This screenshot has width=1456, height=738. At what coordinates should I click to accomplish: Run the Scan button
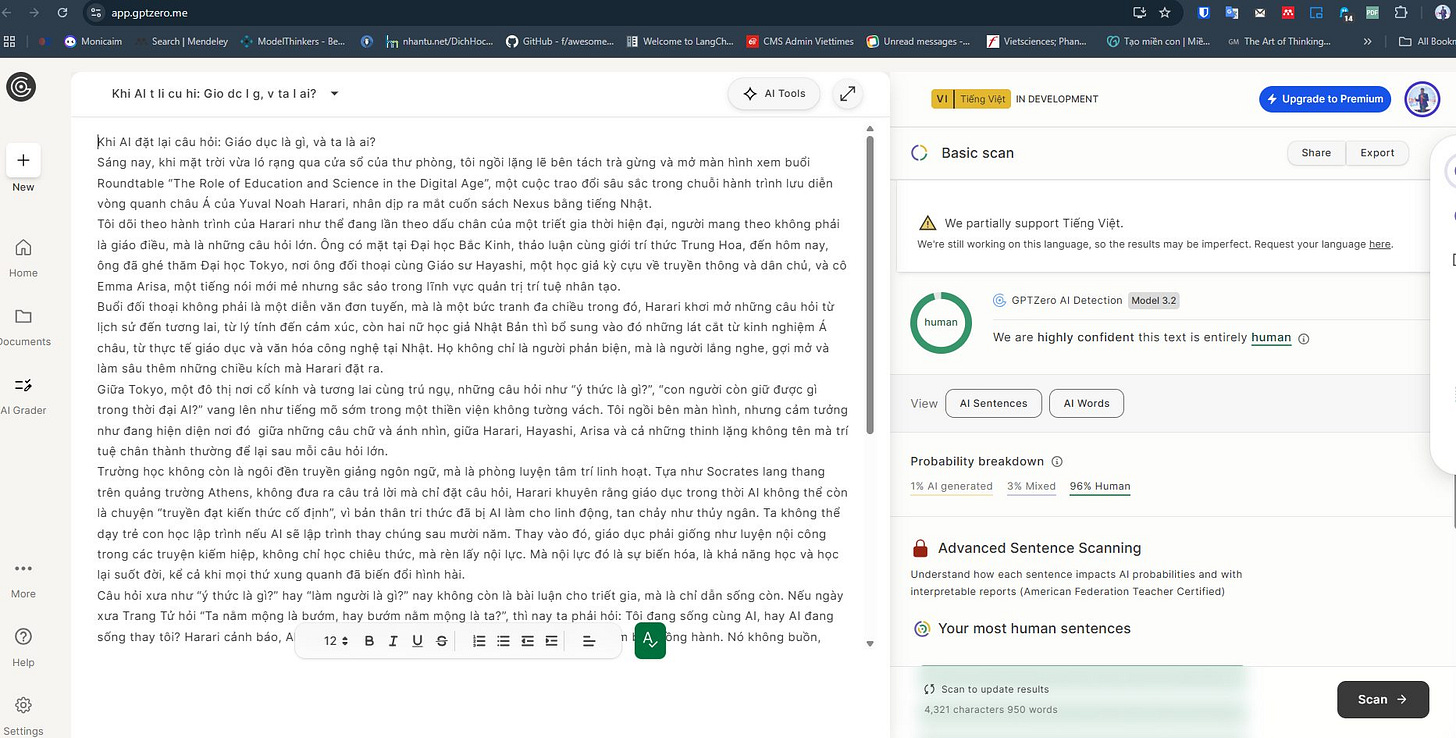coord(1383,699)
